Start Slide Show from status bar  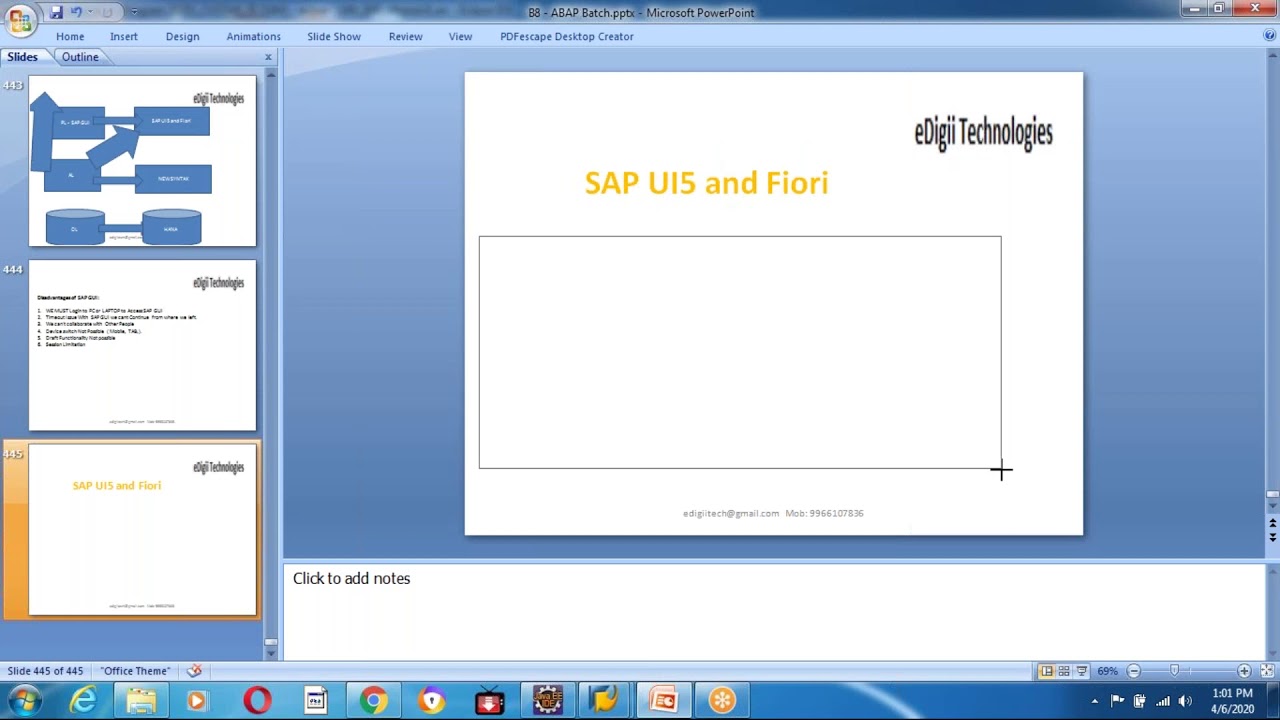[1081, 671]
